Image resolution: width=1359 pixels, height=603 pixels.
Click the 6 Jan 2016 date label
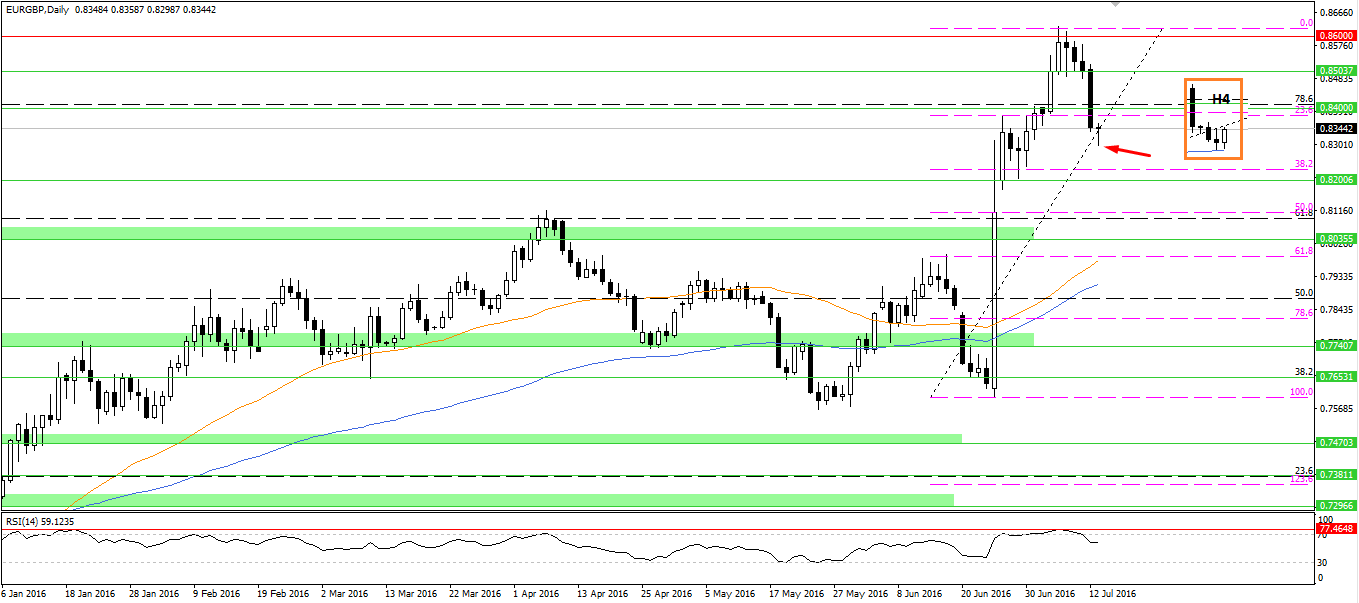[x=24, y=593]
